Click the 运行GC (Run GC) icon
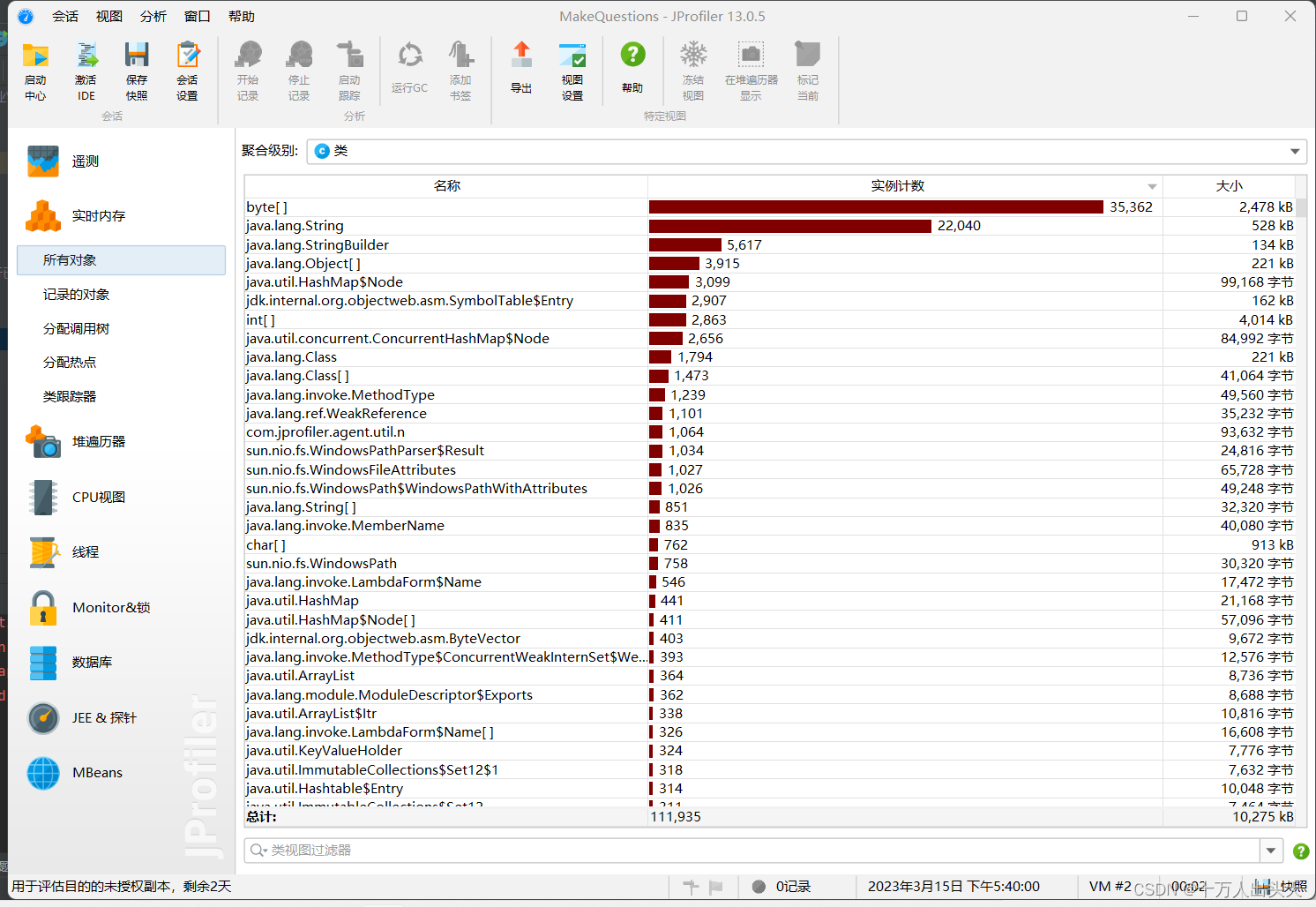The image size is (1316, 907). pos(409,67)
